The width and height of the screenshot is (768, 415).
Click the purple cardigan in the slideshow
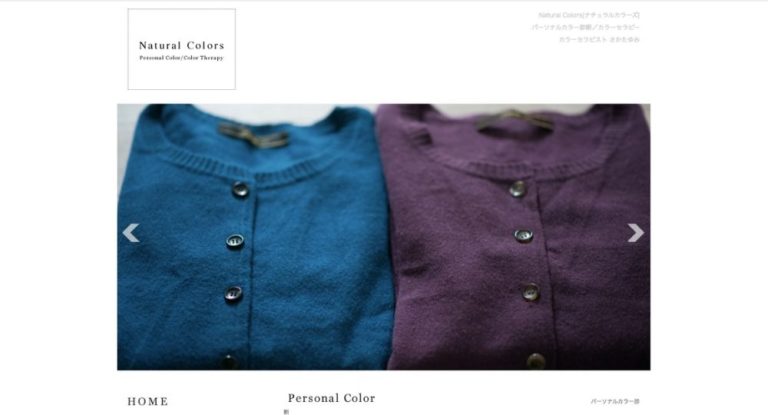pos(514,237)
